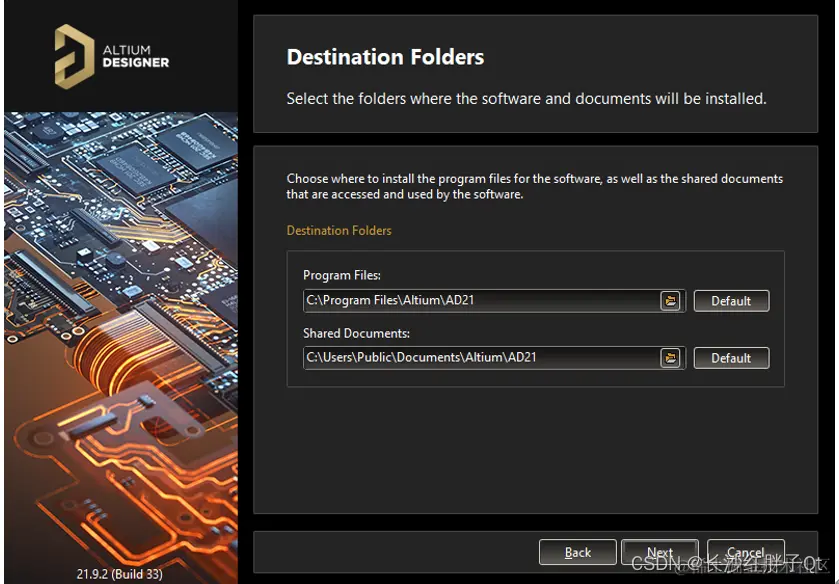The height and width of the screenshot is (584, 839).
Task: Cancel the Altium Designer installation
Action: point(745,552)
